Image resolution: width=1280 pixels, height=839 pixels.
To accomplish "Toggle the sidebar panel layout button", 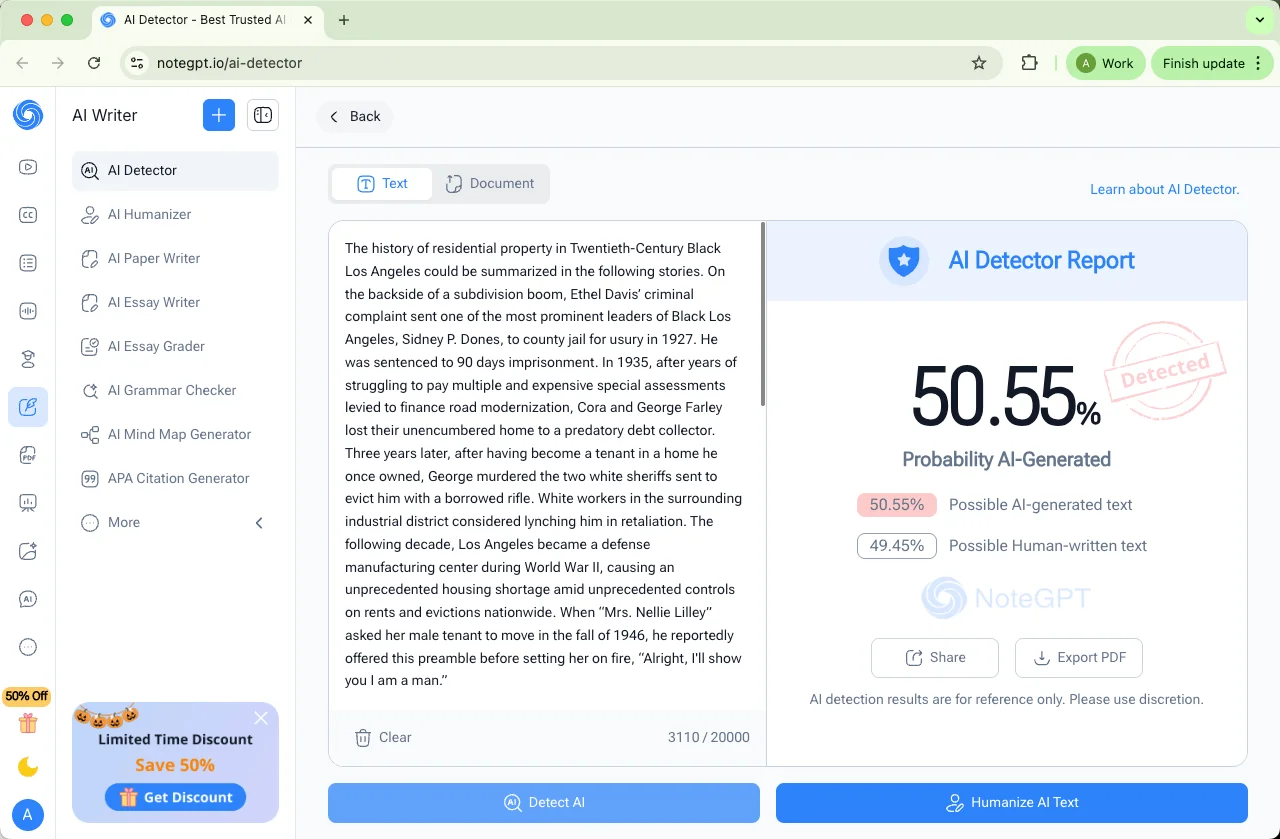I will click(x=263, y=115).
